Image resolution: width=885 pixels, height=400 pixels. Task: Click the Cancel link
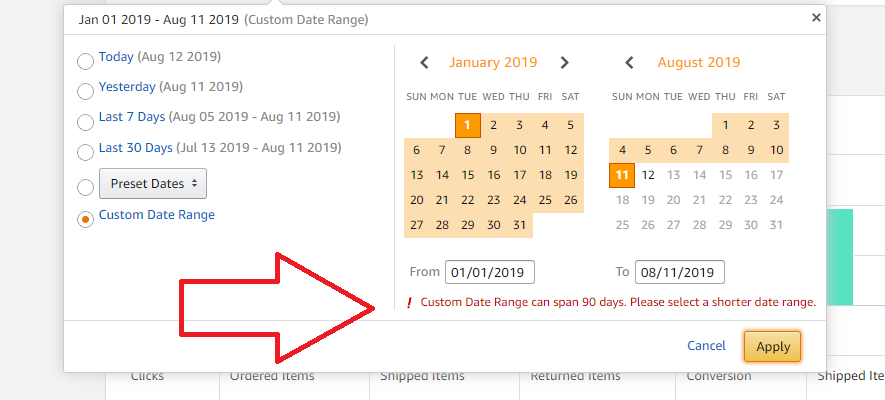pyautogui.click(x=706, y=346)
